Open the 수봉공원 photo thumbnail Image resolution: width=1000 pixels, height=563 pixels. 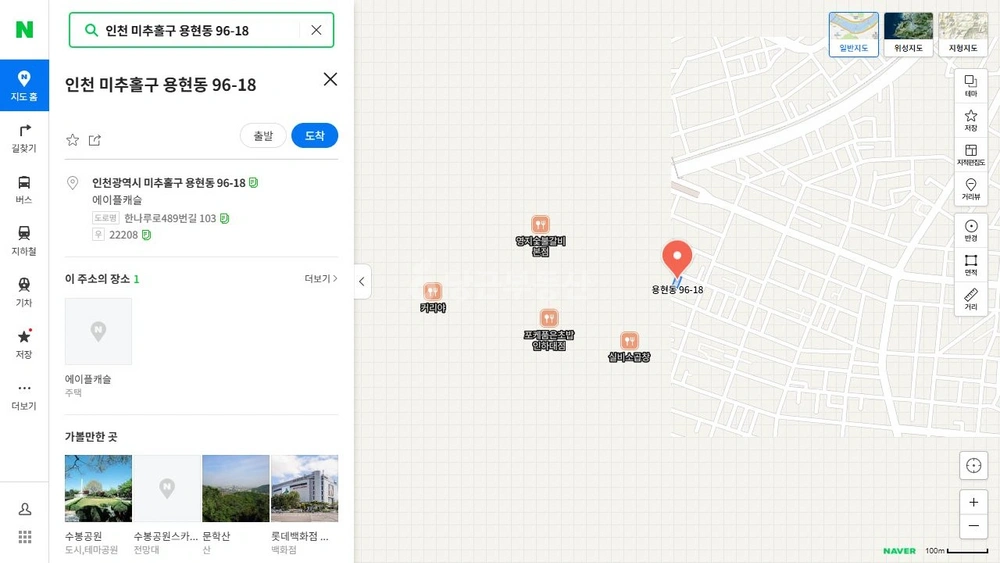(98, 488)
